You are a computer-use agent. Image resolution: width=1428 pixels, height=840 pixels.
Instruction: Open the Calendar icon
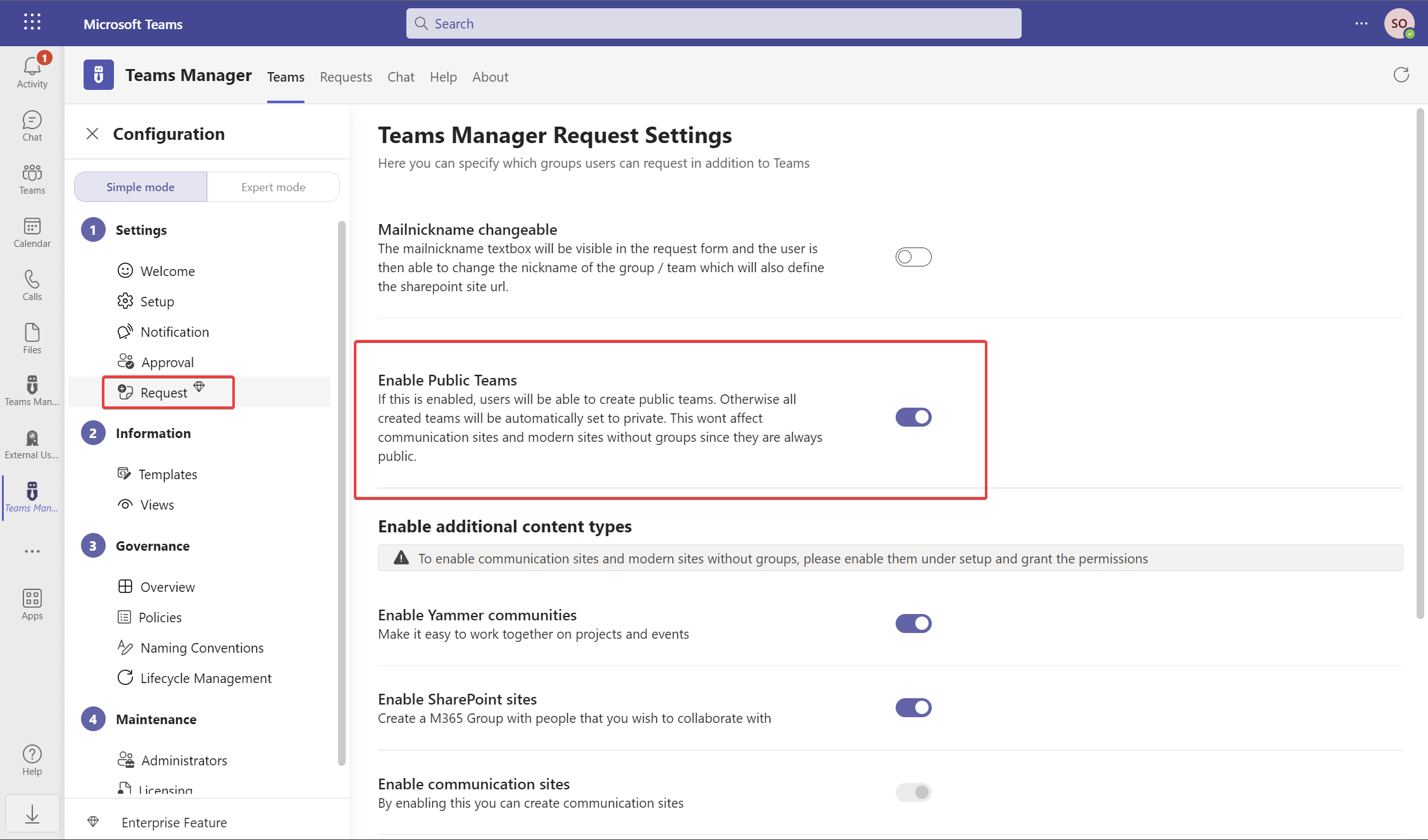pyautogui.click(x=32, y=232)
